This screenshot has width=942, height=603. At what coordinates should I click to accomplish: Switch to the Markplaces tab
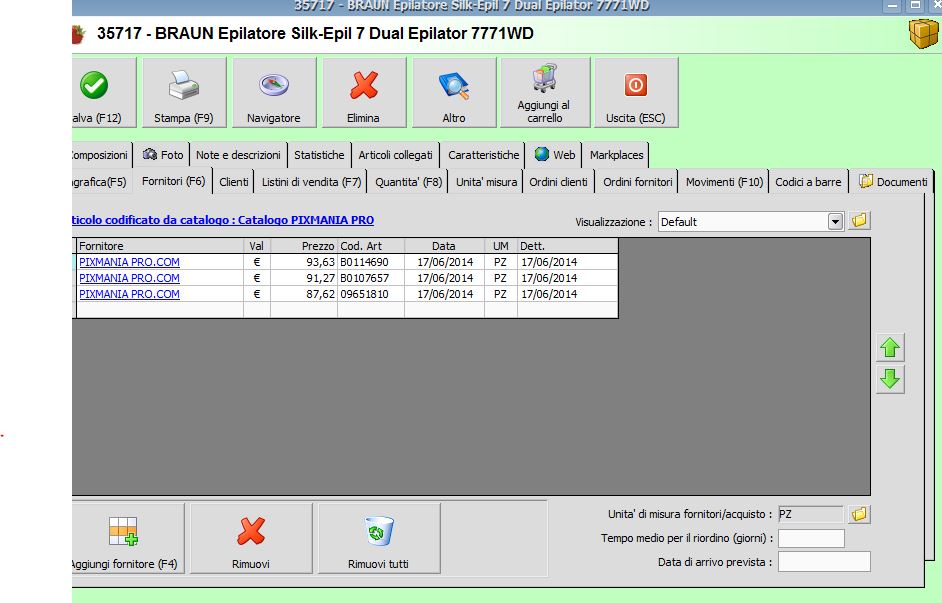pyautogui.click(x=616, y=155)
